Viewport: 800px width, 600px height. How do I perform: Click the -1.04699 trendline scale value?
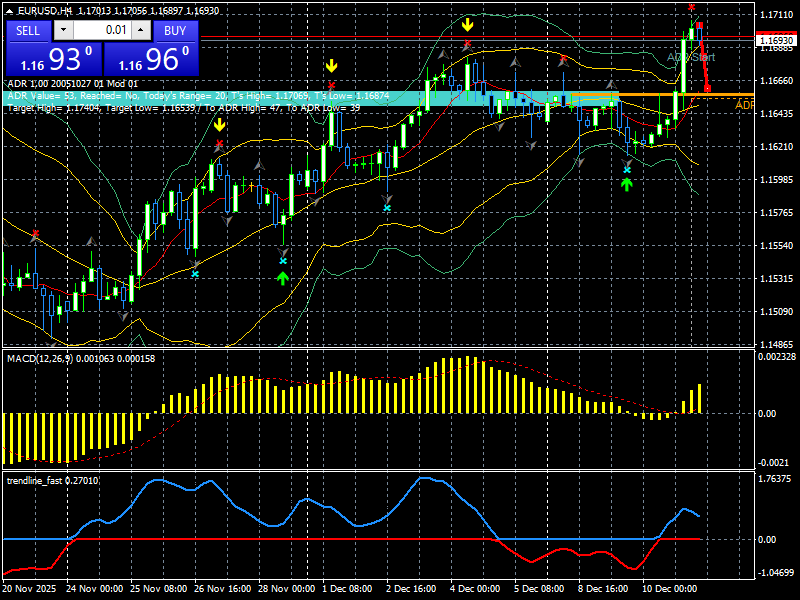(x=775, y=572)
